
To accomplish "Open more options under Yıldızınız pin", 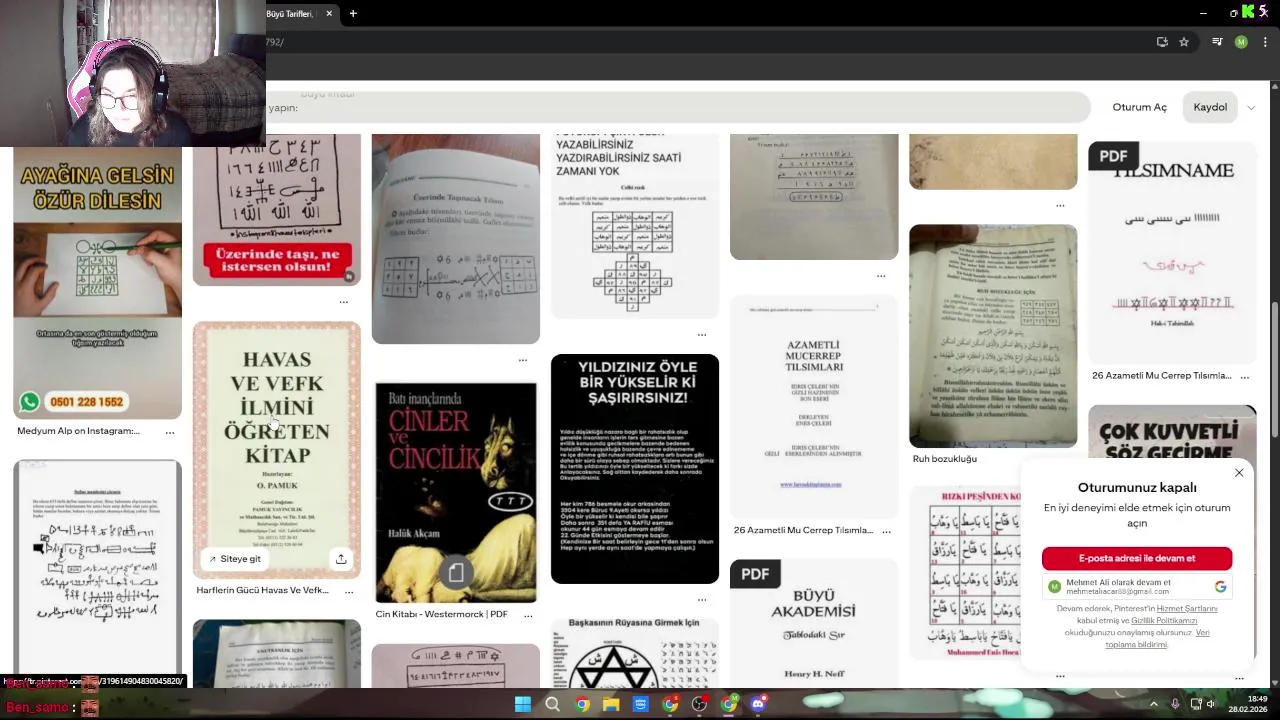I will [702, 599].
